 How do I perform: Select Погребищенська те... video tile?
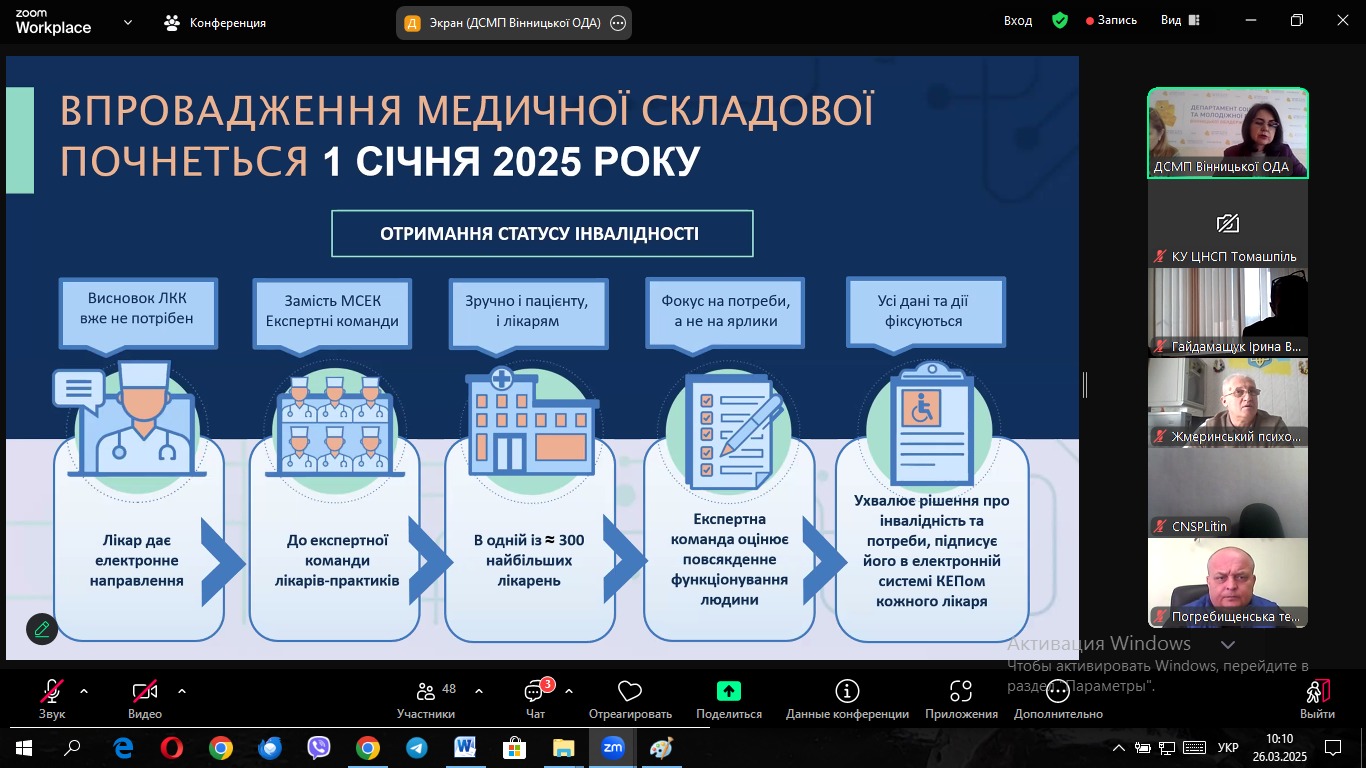1228,582
